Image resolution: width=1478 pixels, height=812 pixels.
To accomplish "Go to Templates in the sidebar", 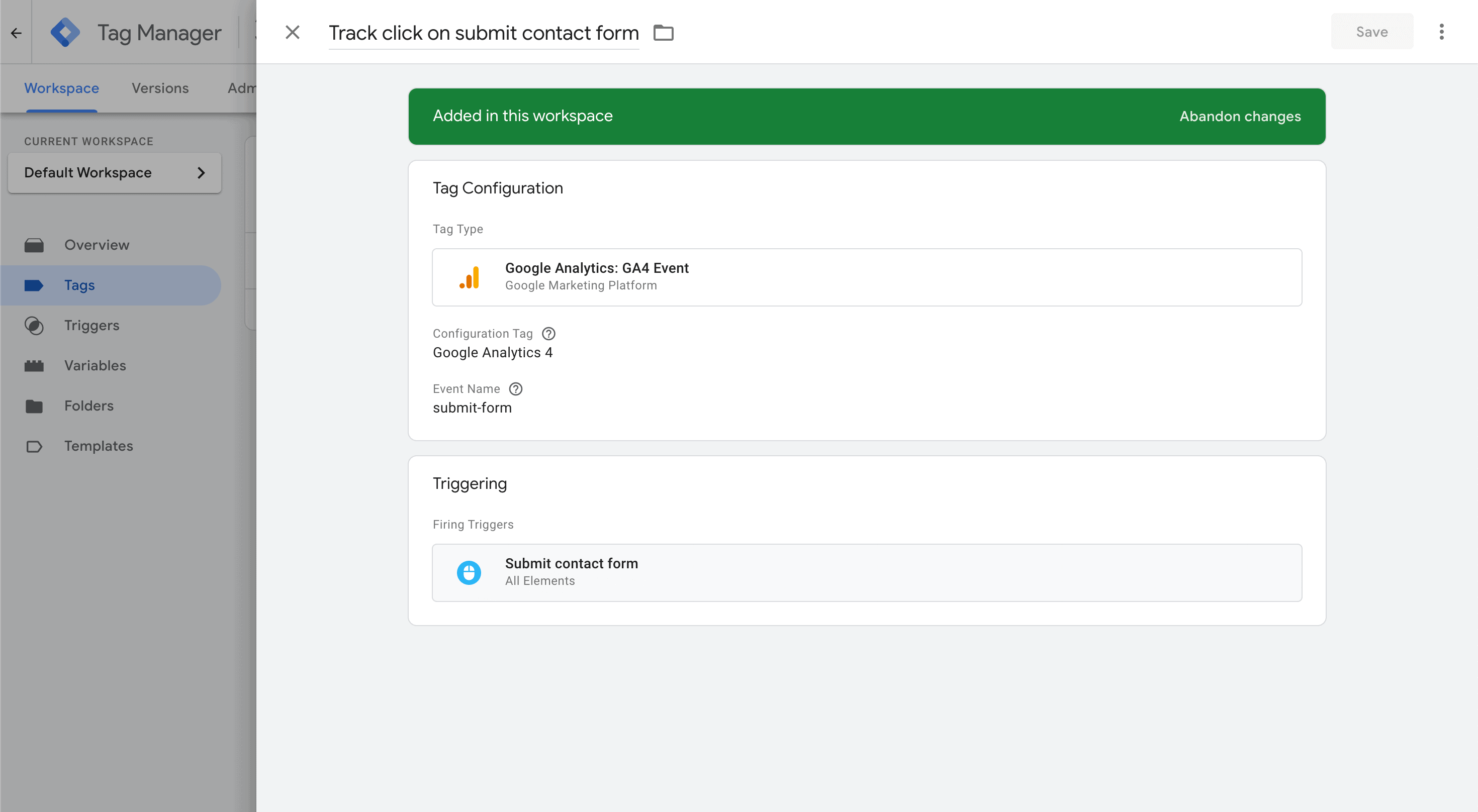I will click(x=98, y=446).
